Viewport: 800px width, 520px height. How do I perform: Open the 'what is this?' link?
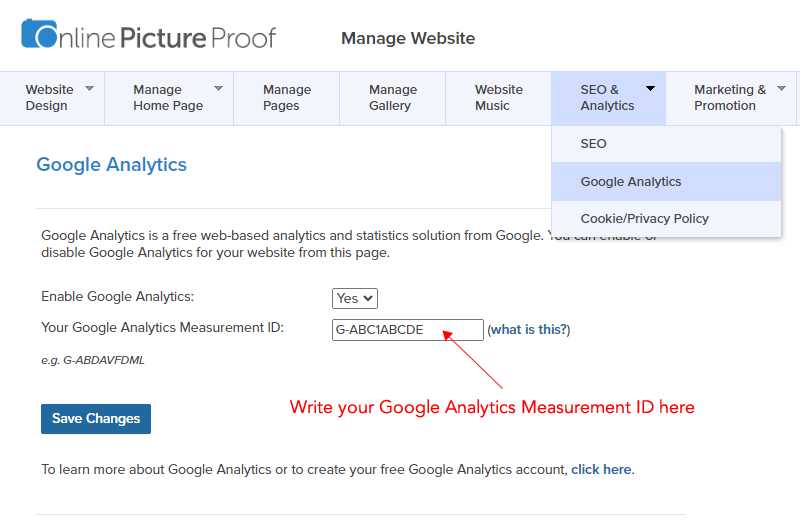click(529, 330)
